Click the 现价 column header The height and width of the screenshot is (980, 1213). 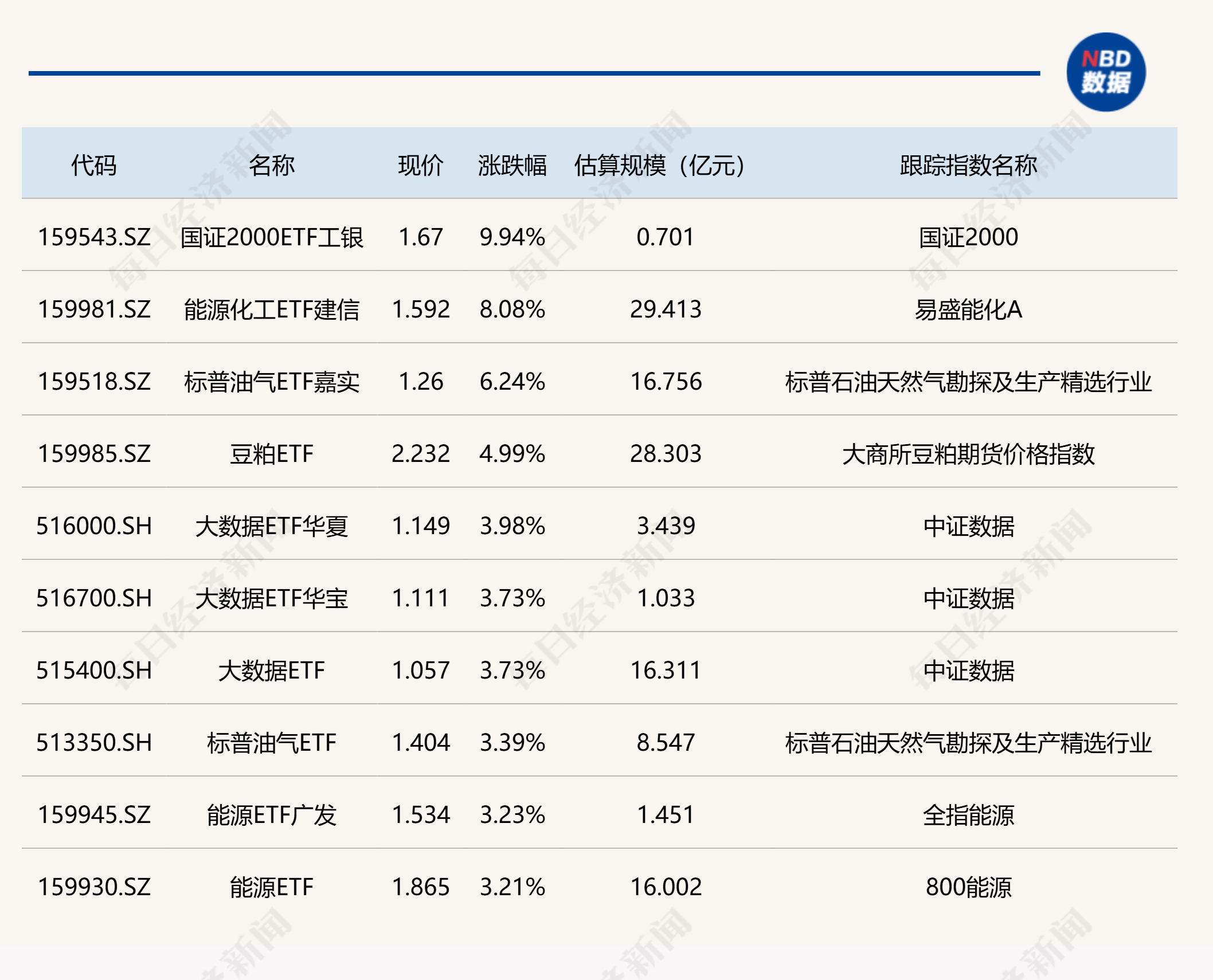click(420, 165)
